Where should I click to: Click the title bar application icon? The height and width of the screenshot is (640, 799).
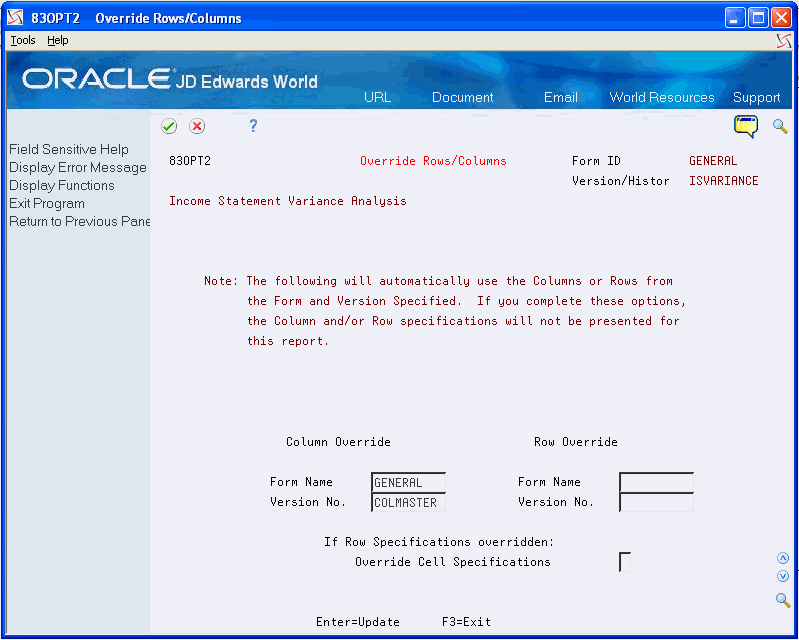[x=15, y=18]
